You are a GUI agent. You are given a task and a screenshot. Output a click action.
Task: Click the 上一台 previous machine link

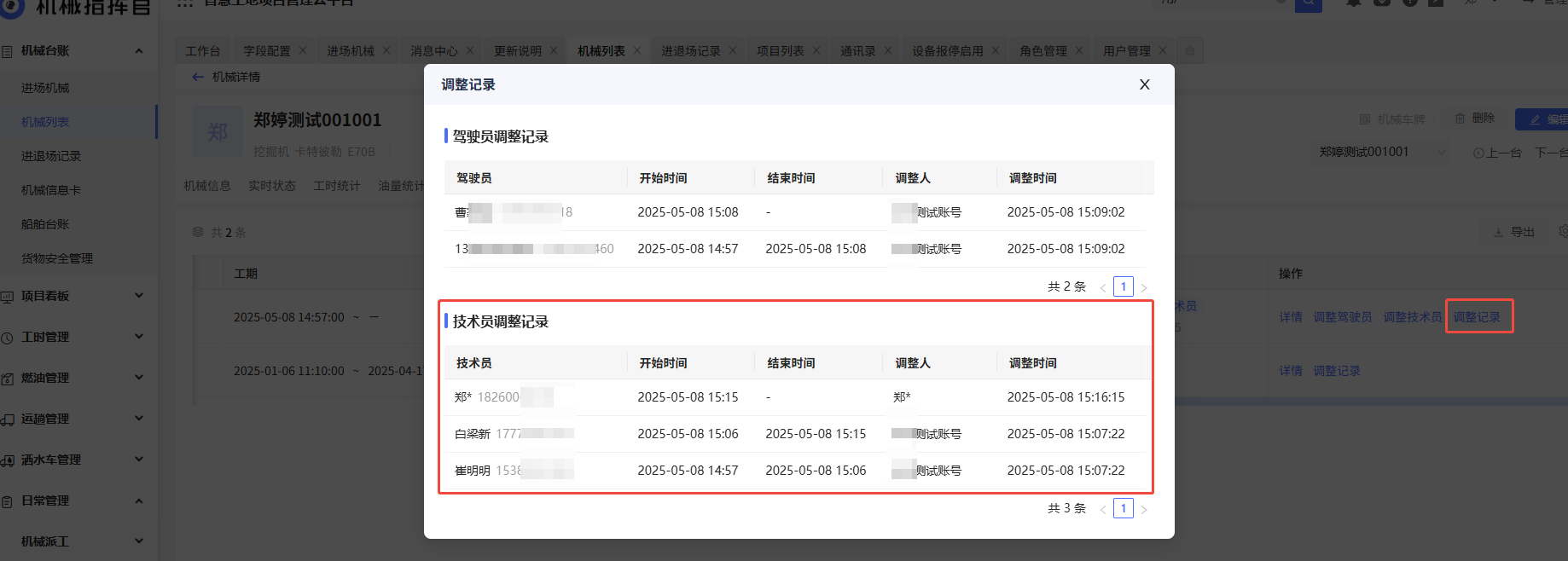(1497, 153)
